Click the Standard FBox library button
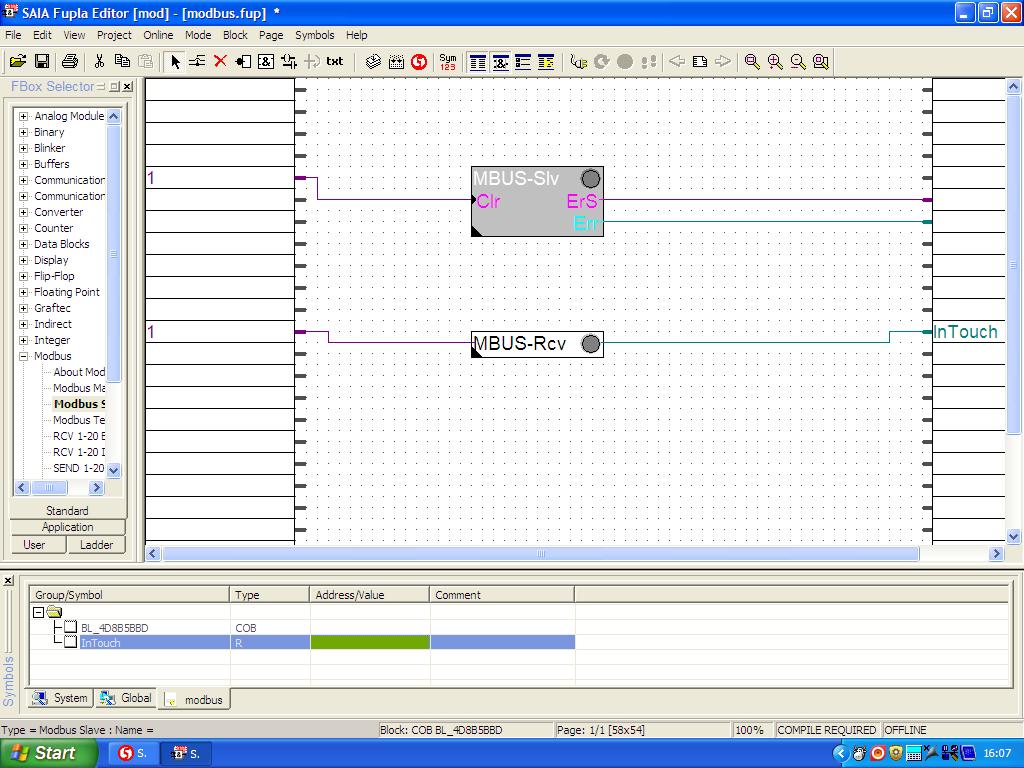1024x768 pixels. [67, 511]
